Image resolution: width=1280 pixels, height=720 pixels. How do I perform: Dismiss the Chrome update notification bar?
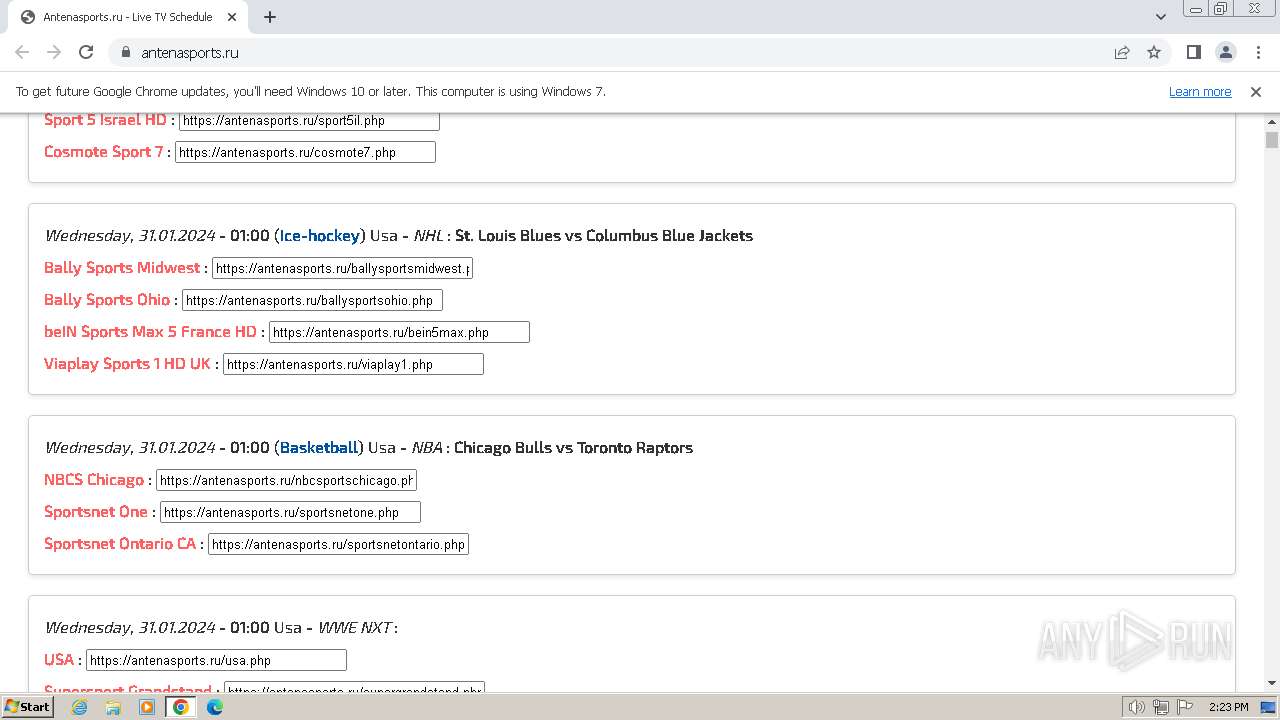point(1256,91)
